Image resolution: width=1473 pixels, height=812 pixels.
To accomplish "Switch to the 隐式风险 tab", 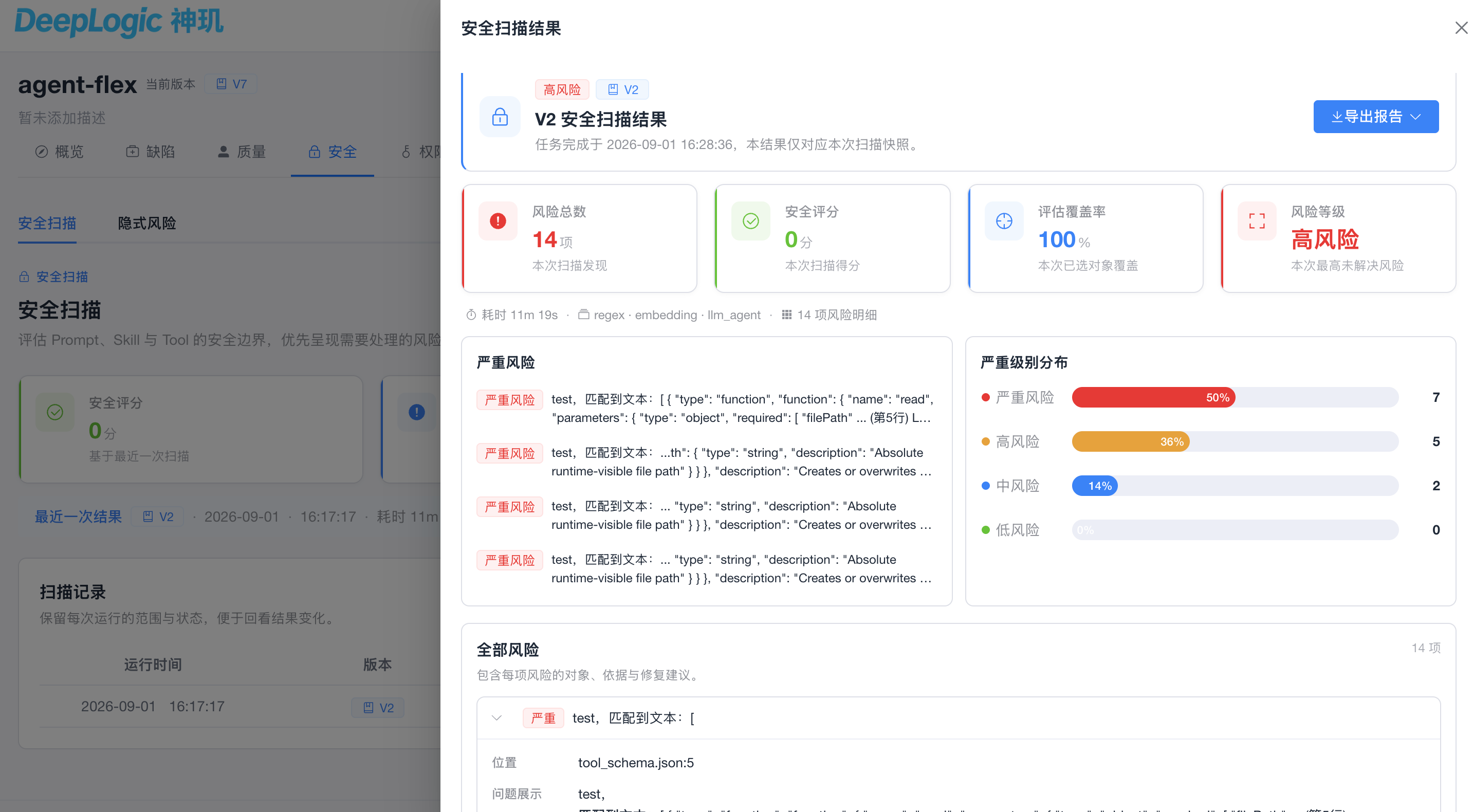I will pyautogui.click(x=147, y=223).
